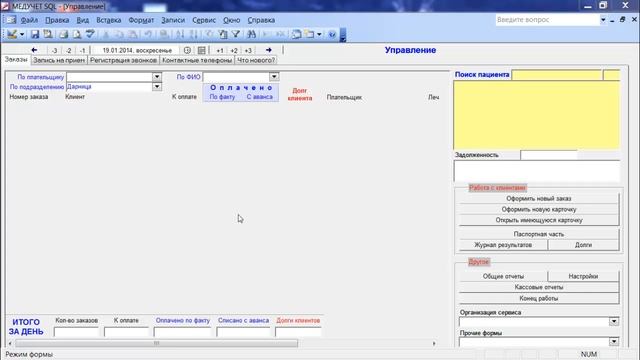Screen dimensions: 640x360
Task: Go to next day with right arrow
Action: (x=269, y=50)
